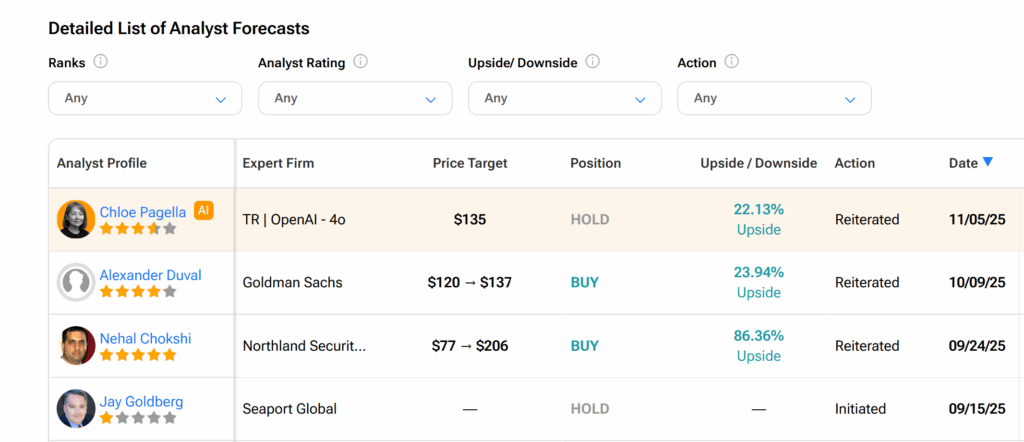Image resolution: width=1024 pixels, height=442 pixels.
Task: Click the AI badge next to Chloe Pagella
Action: click(x=204, y=210)
